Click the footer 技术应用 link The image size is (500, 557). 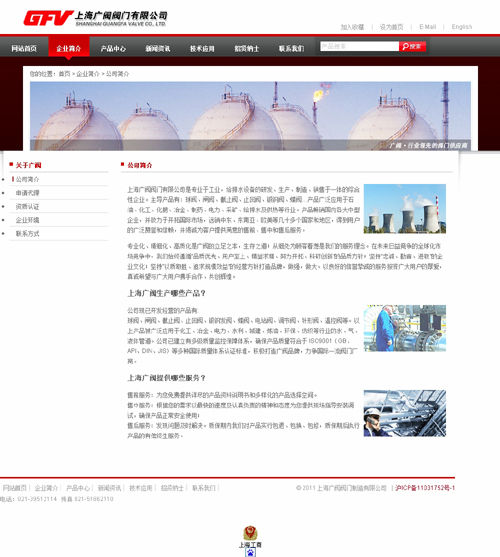pyautogui.click(x=141, y=488)
